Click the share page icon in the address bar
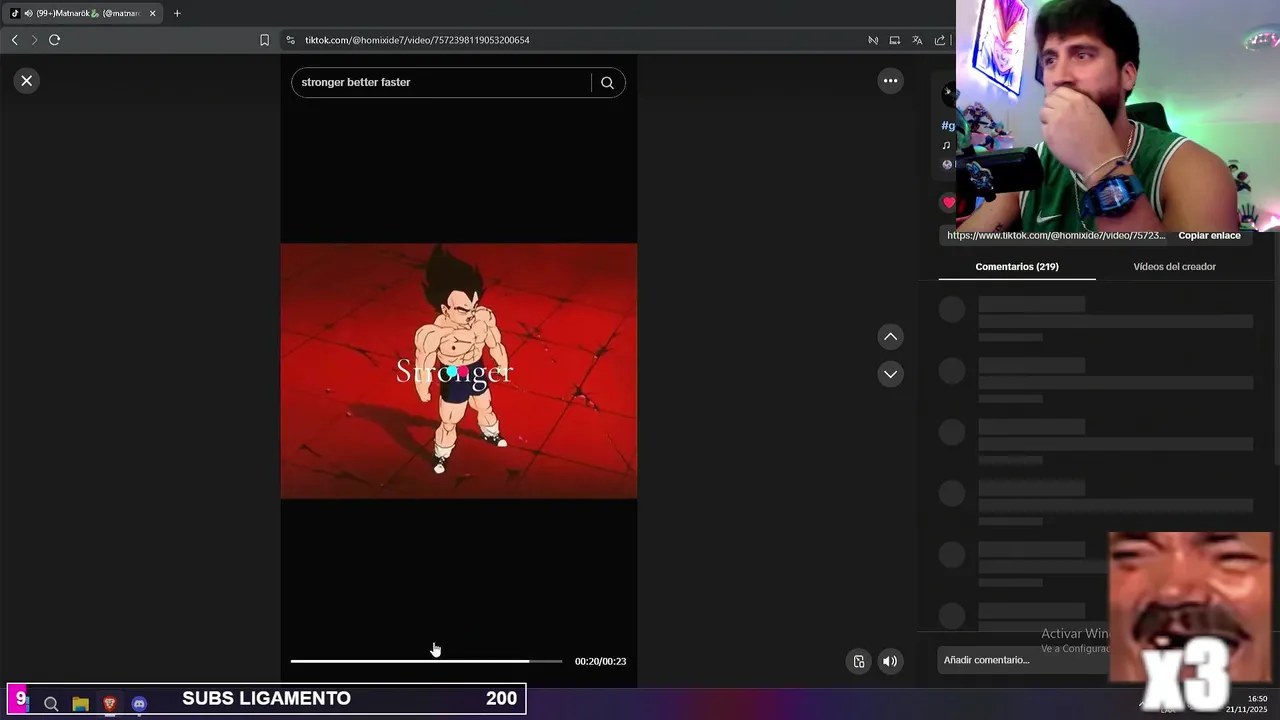Image resolution: width=1280 pixels, height=720 pixels. 940,40
